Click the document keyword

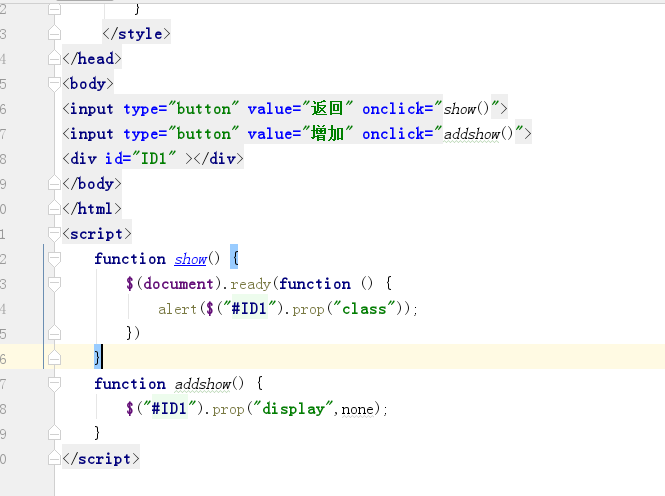[x=179, y=284]
